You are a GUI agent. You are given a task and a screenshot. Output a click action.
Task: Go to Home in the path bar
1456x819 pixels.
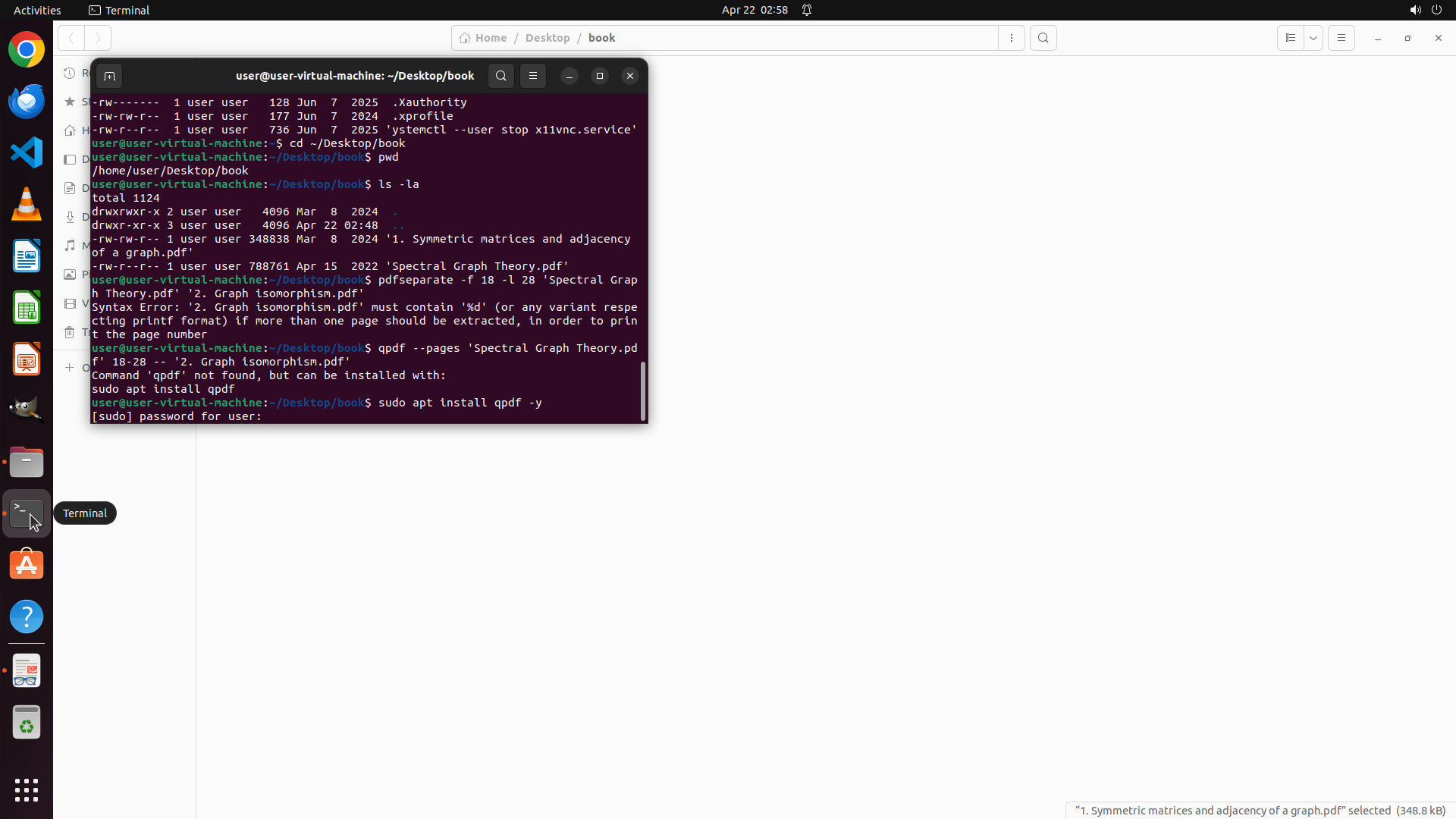[x=483, y=38]
